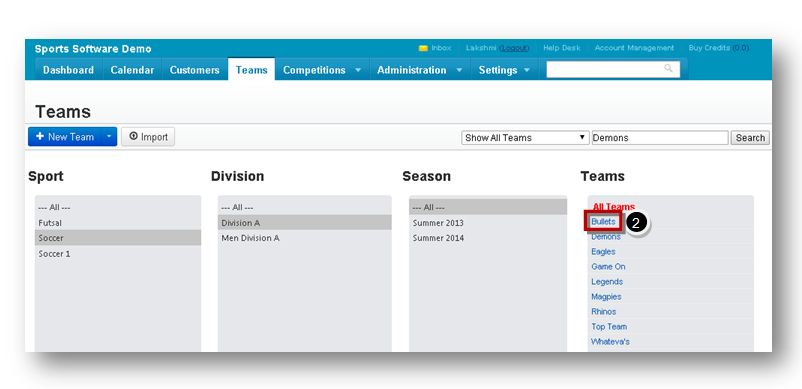This screenshot has width=802, height=389.
Task: Click the Search button
Action: point(750,138)
